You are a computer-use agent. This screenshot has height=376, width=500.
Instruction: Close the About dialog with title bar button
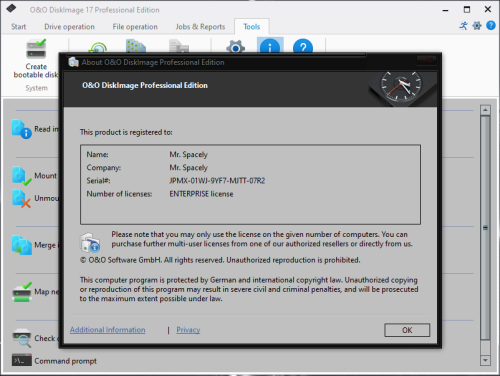click(x=426, y=61)
